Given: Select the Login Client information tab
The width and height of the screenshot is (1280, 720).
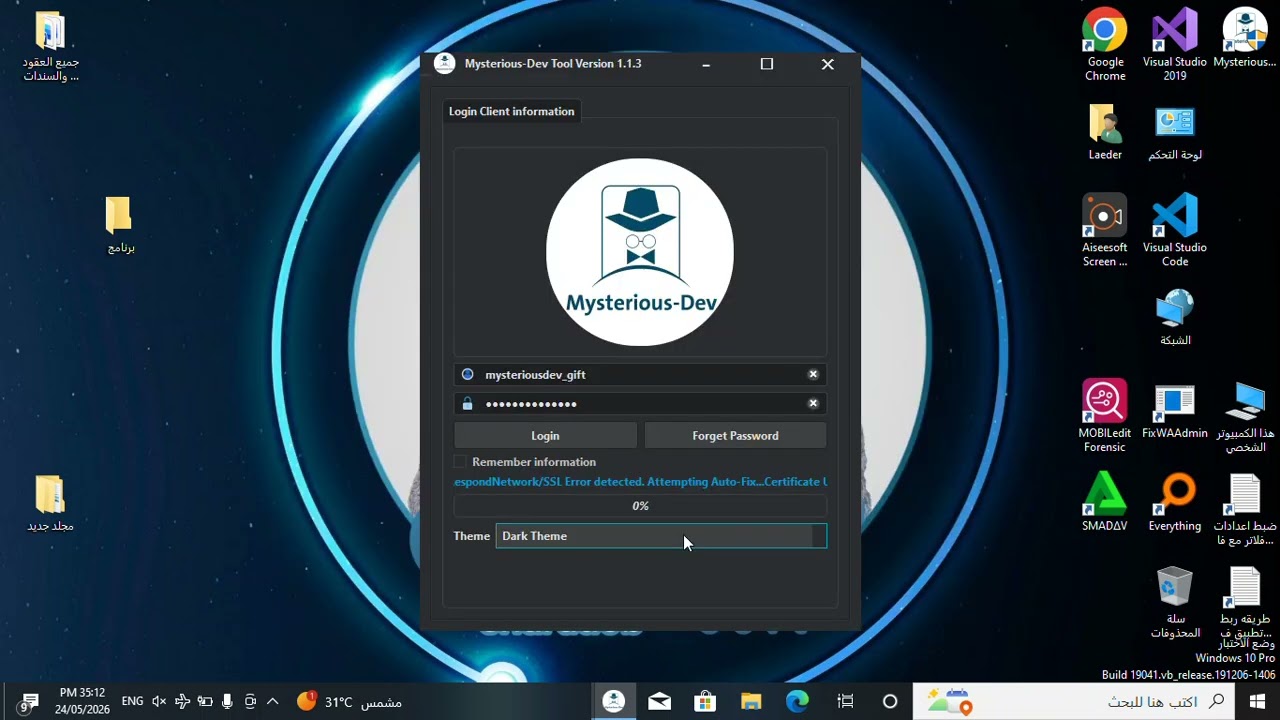Looking at the screenshot, I should point(511,111).
